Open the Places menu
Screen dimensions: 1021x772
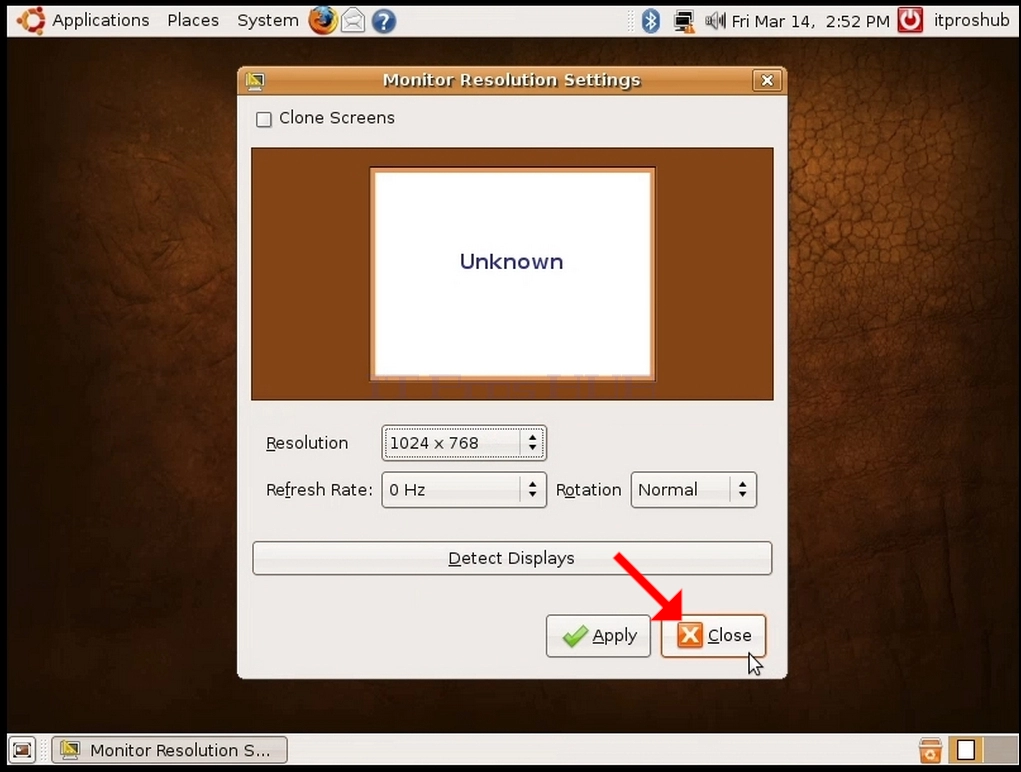(193, 20)
